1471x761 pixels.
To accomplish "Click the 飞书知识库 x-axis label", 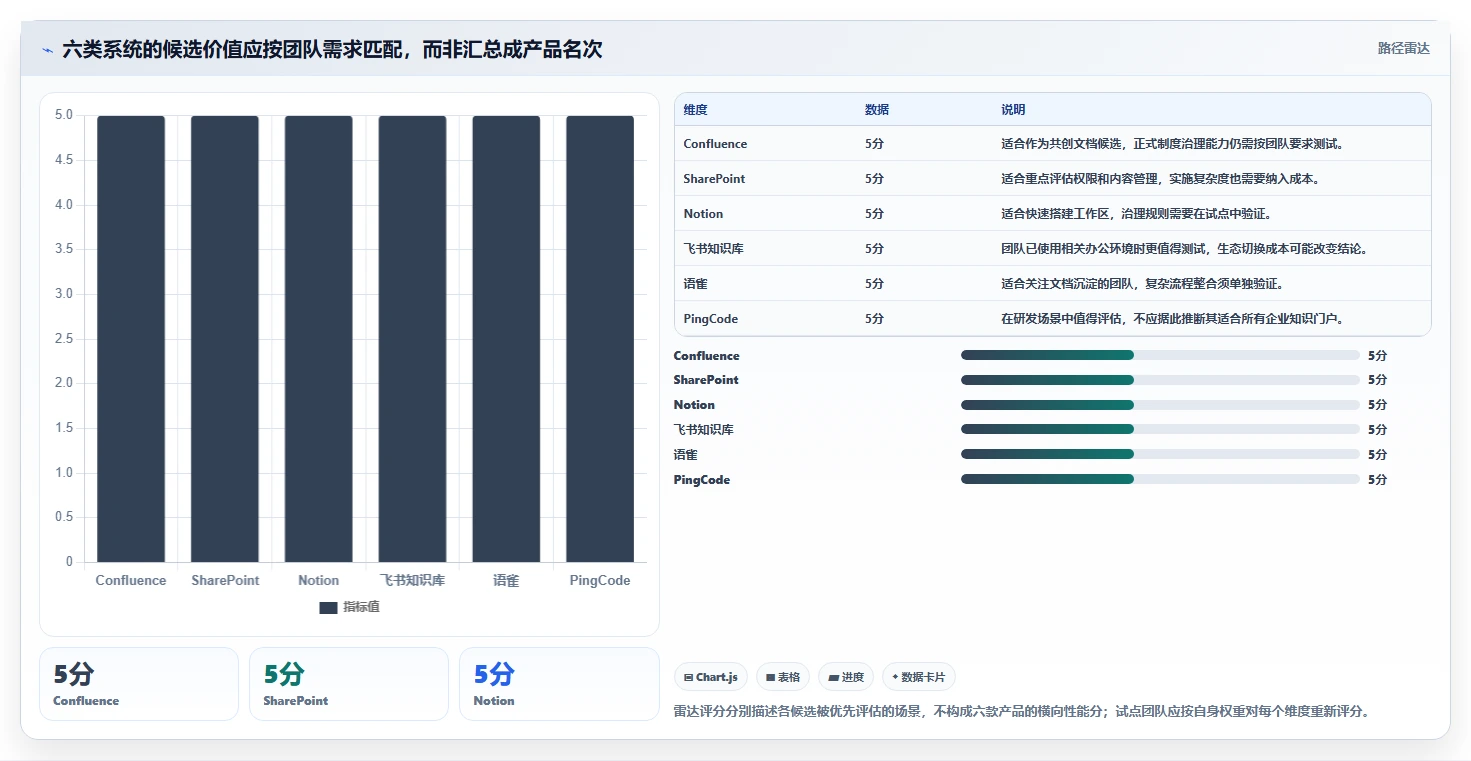I will point(412,581).
